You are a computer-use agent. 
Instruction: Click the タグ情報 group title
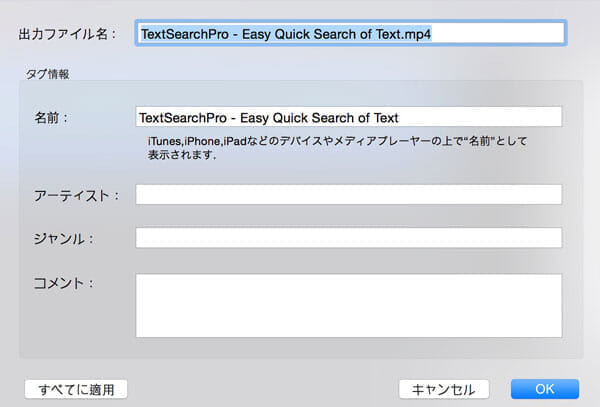pyautogui.click(x=47, y=74)
